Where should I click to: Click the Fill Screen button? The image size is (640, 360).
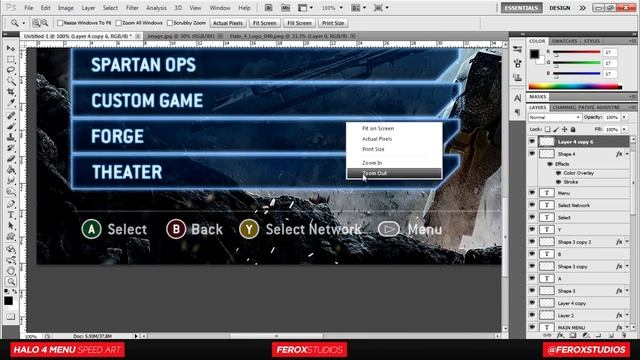(299, 23)
